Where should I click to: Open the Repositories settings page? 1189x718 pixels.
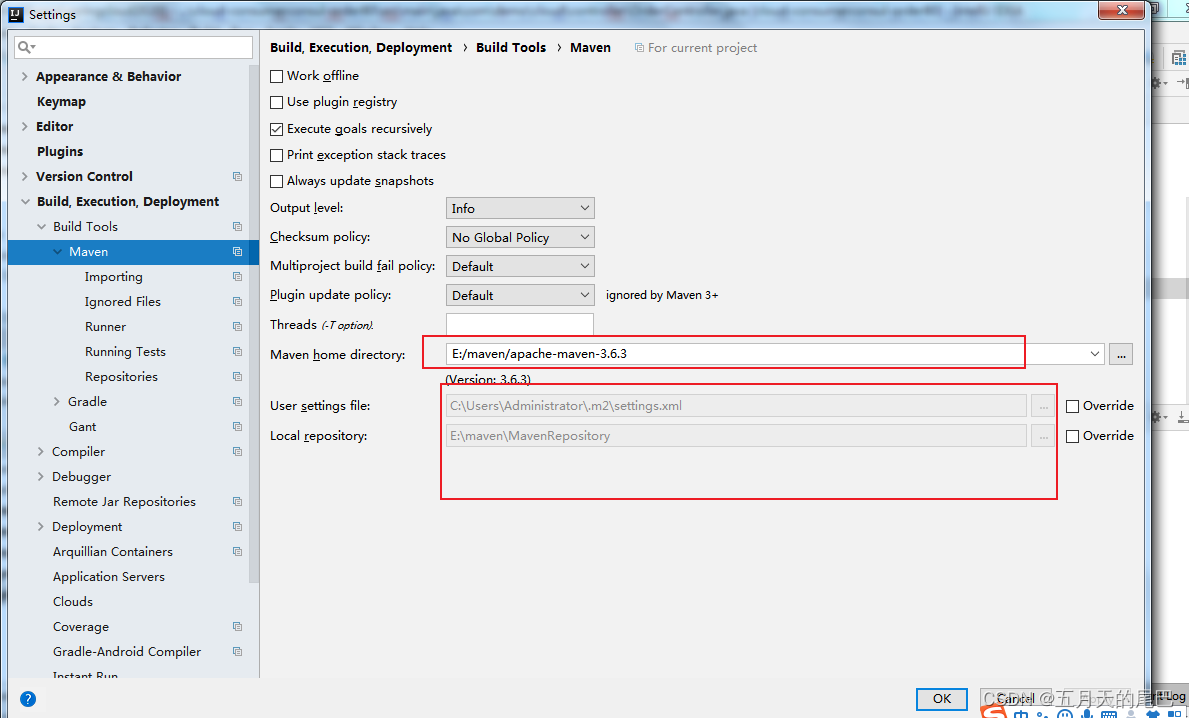pos(121,377)
